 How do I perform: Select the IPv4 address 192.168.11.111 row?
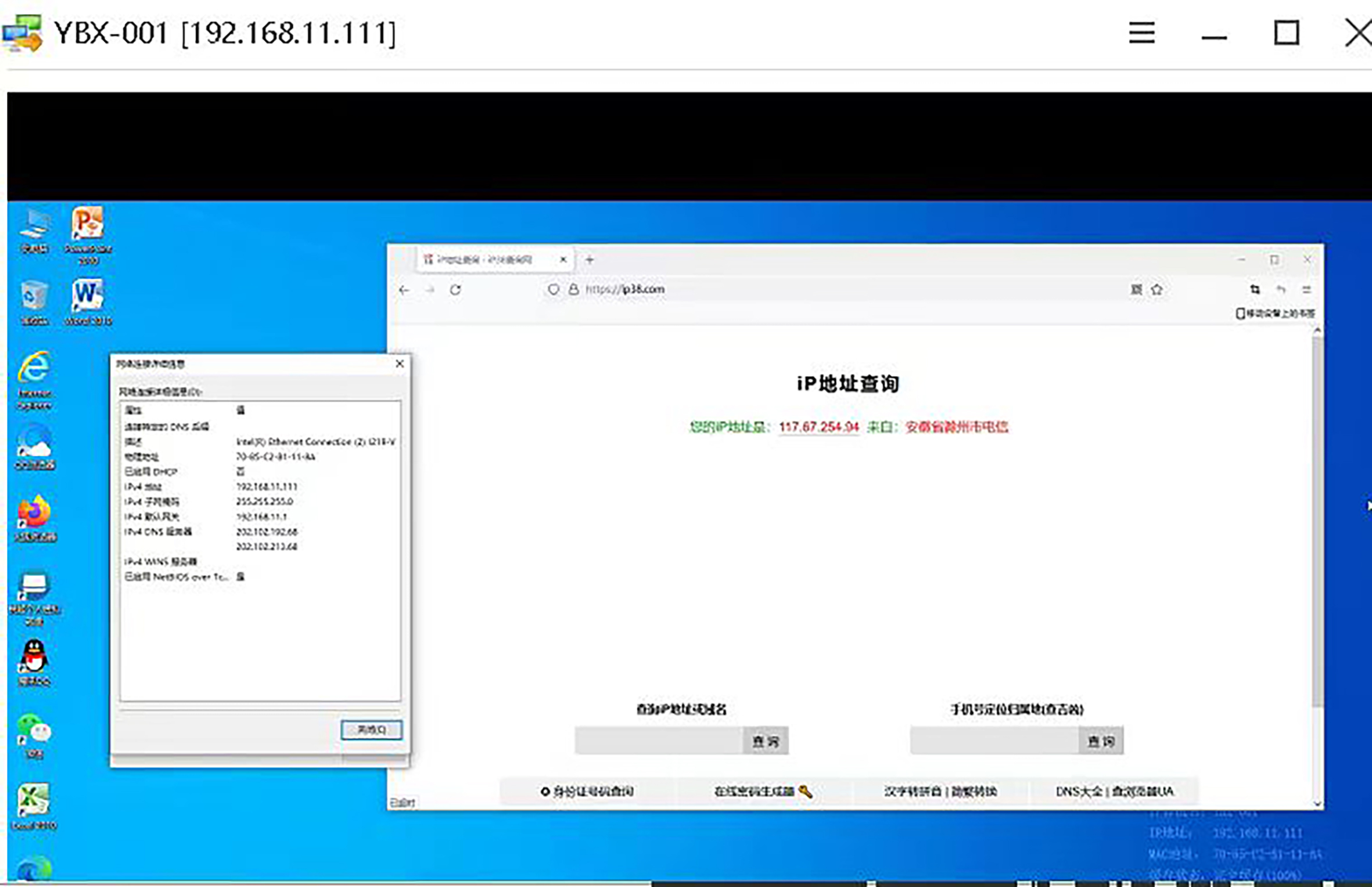click(260, 487)
